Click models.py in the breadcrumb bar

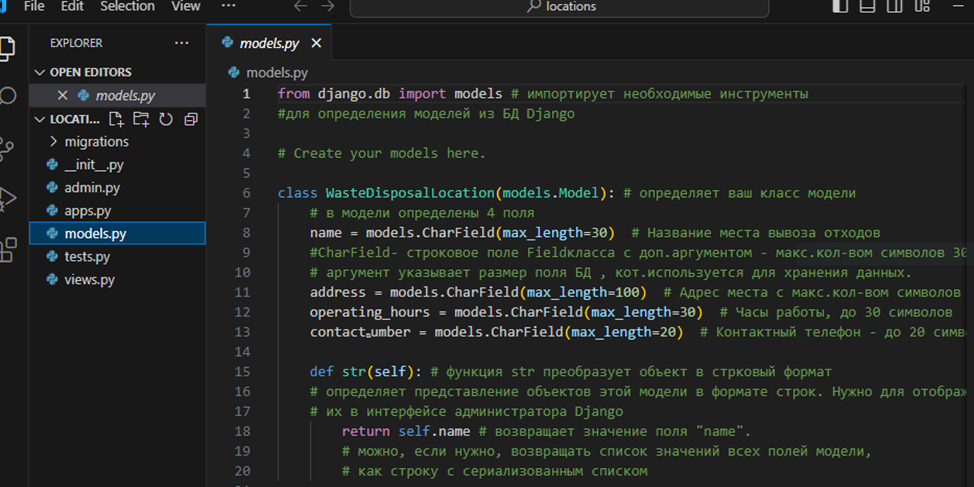[x=276, y=73]
